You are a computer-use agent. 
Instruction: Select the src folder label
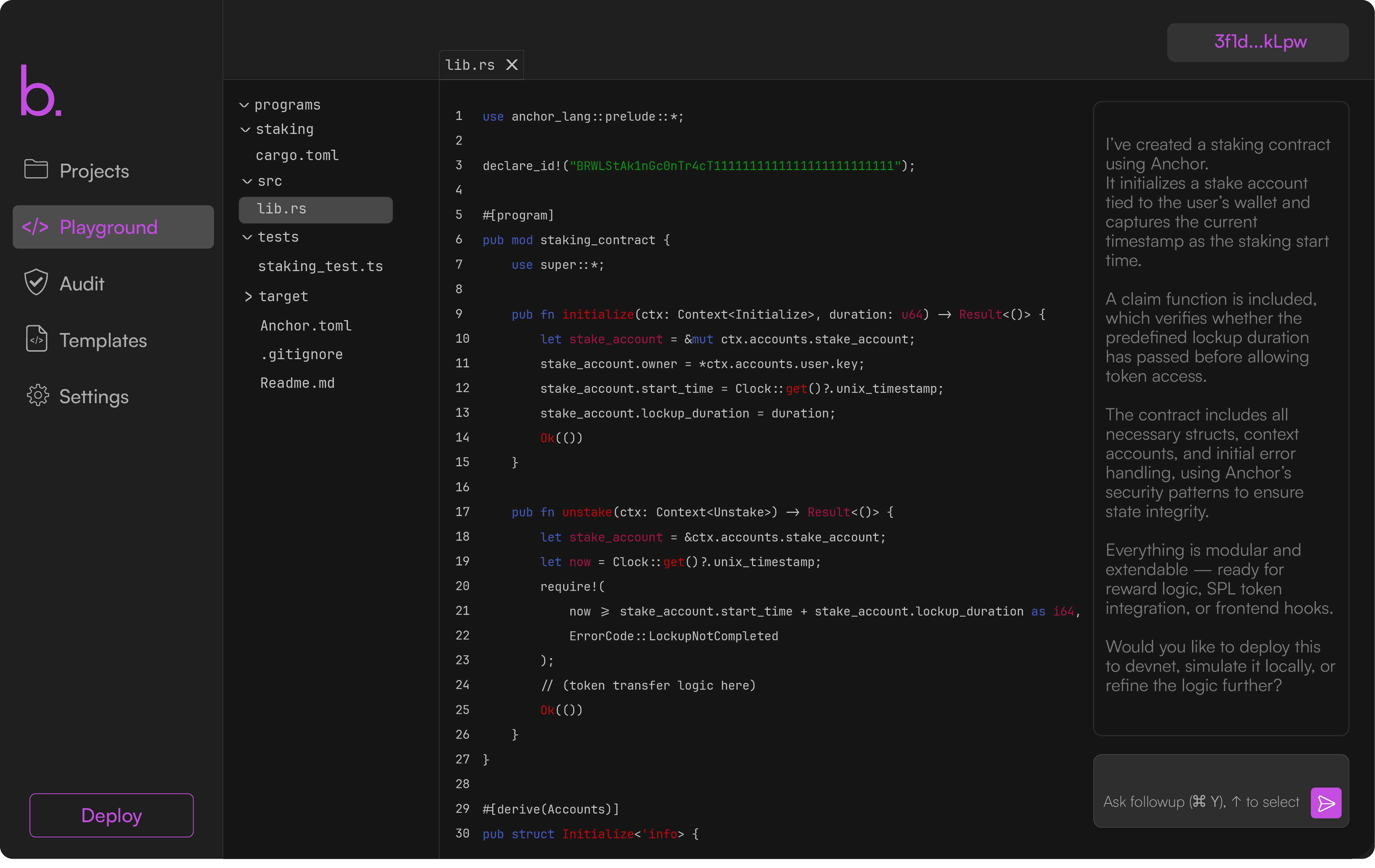(x=269, y=181)
